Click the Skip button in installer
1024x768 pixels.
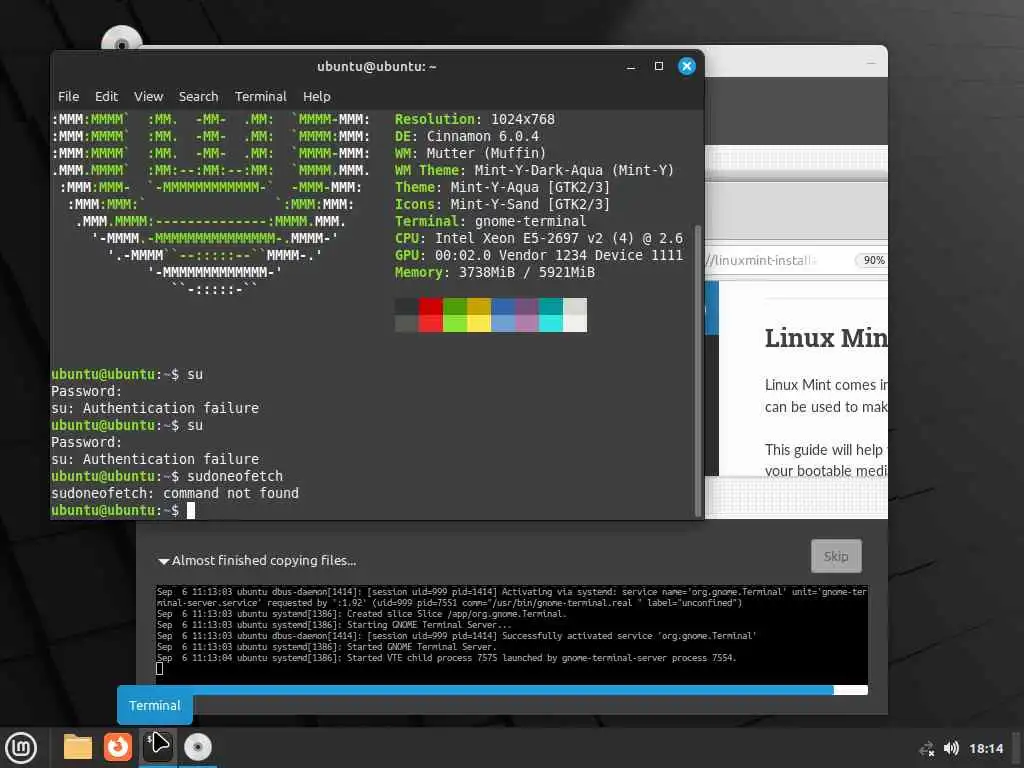[x=836, y=556]
